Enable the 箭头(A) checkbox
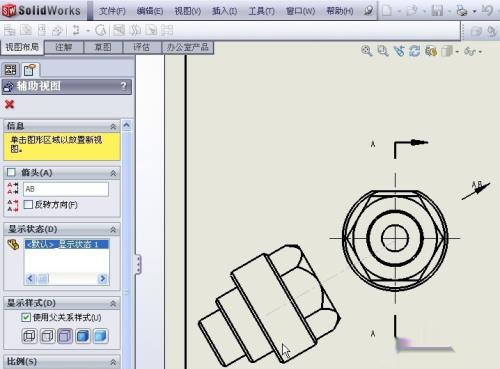 (11, 172)
